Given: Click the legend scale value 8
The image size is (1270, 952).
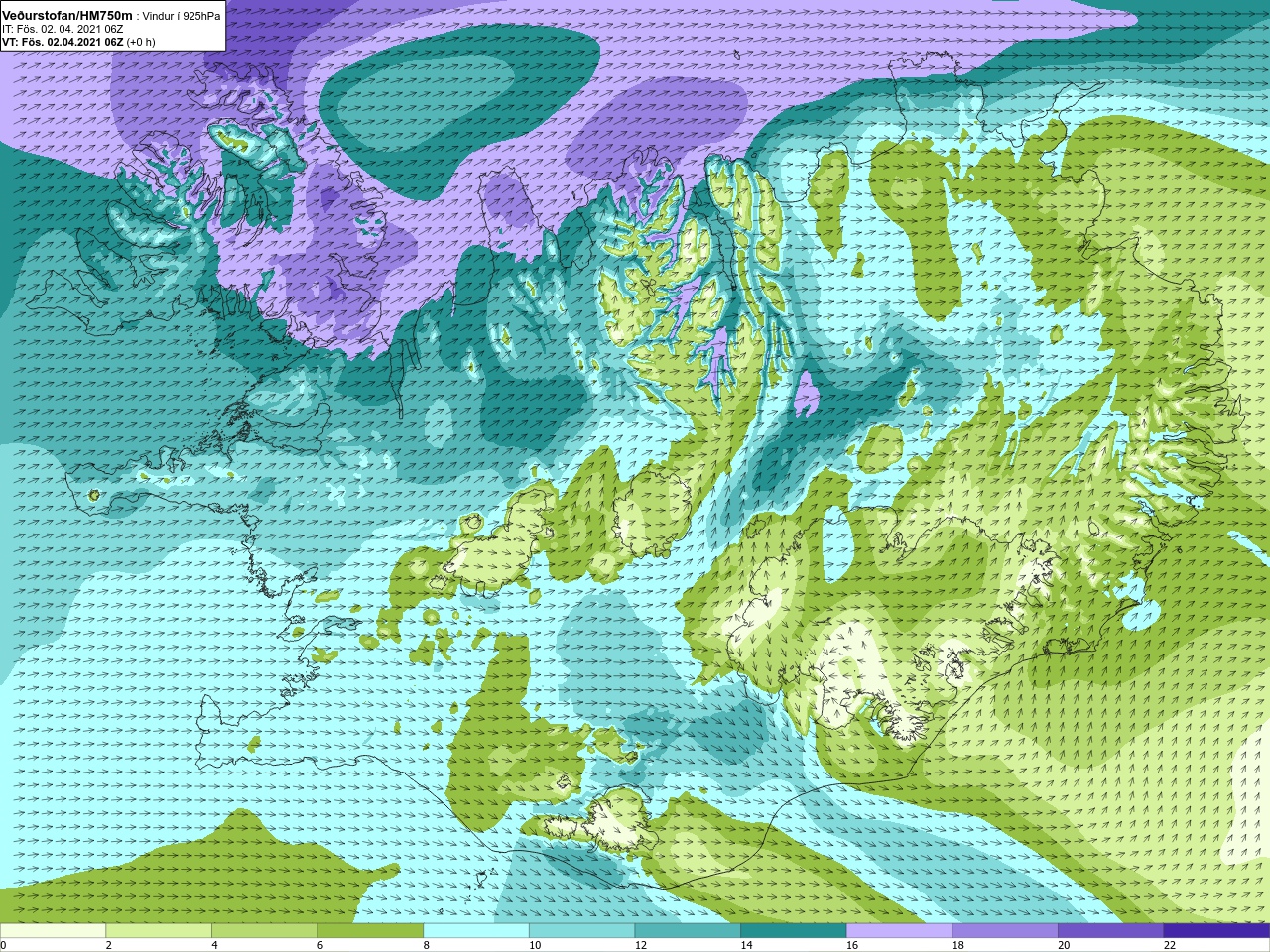Looking at the screenshot, I should pyautogui.click(x=426, y=945).
